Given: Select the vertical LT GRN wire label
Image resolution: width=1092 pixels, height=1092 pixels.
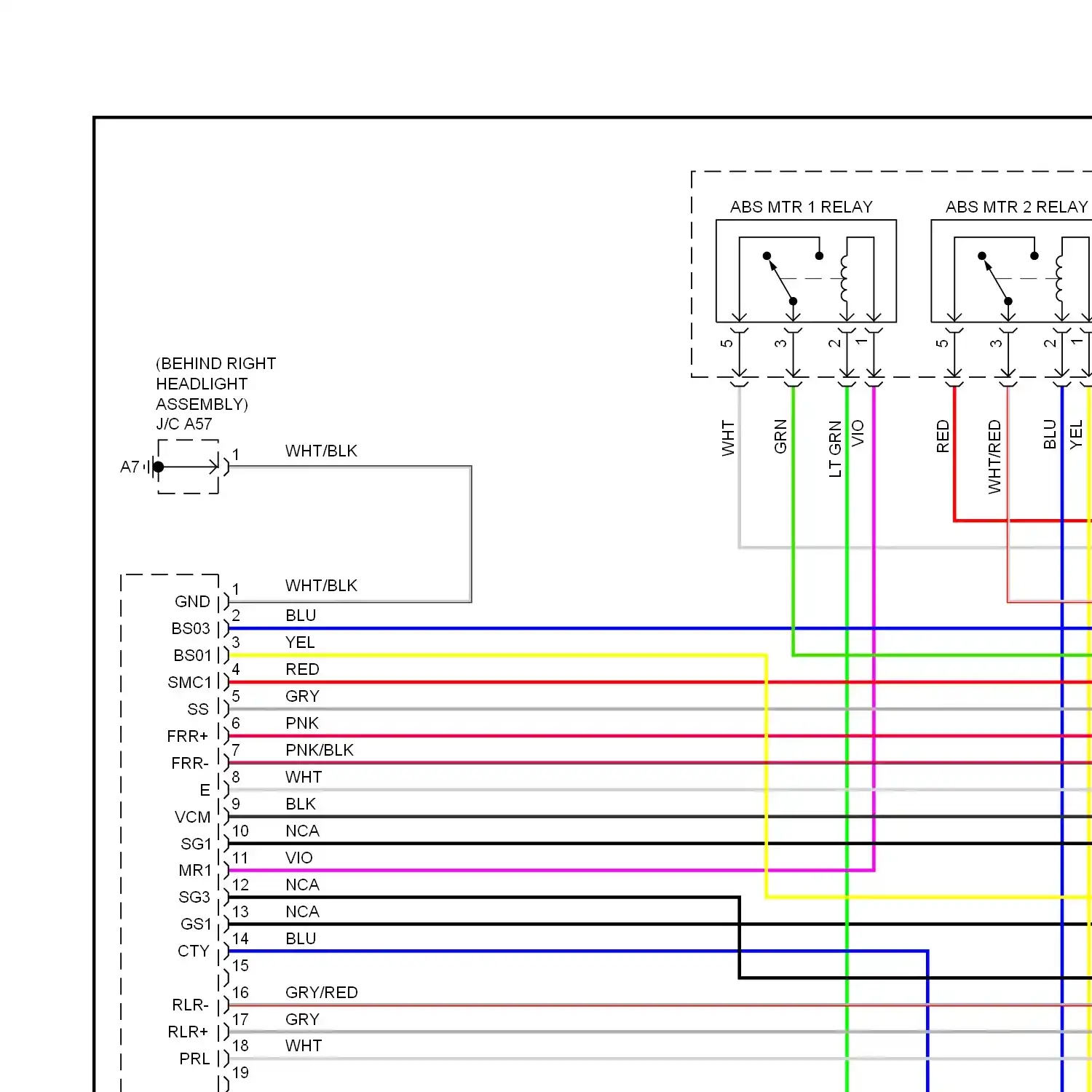Looking at the screenshot, I should [x=835, y=449].
